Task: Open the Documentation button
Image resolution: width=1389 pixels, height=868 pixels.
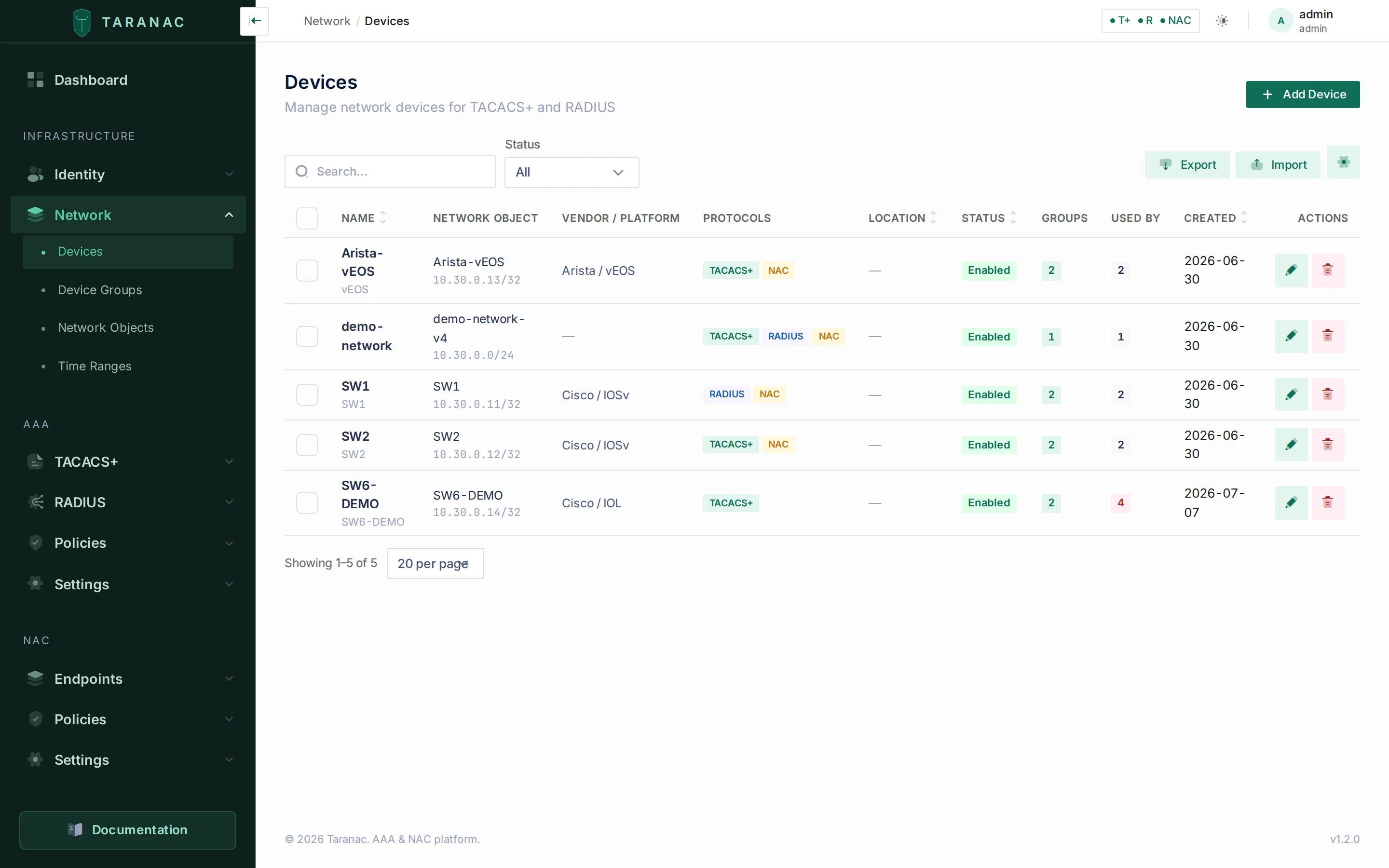Action: 127,830
